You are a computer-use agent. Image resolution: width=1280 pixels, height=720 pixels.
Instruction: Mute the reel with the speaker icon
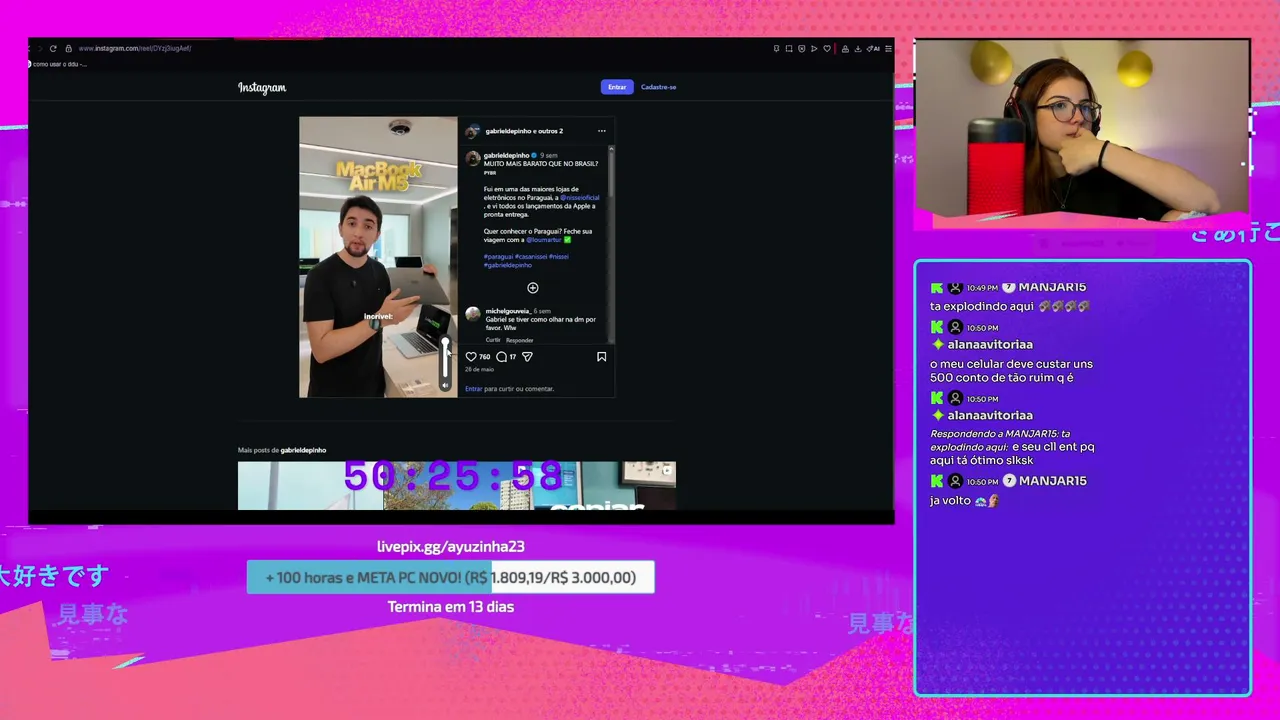tap(446, 385)
